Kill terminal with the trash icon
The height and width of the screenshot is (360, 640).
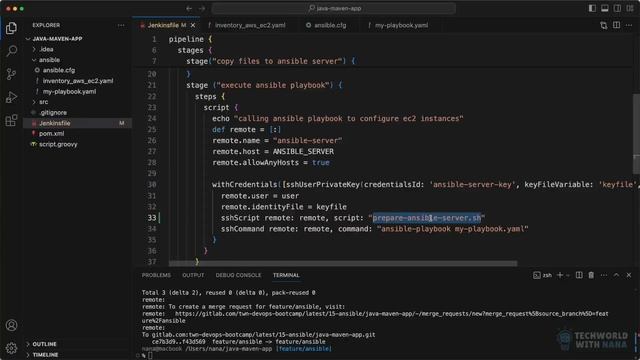coord(591,275)
